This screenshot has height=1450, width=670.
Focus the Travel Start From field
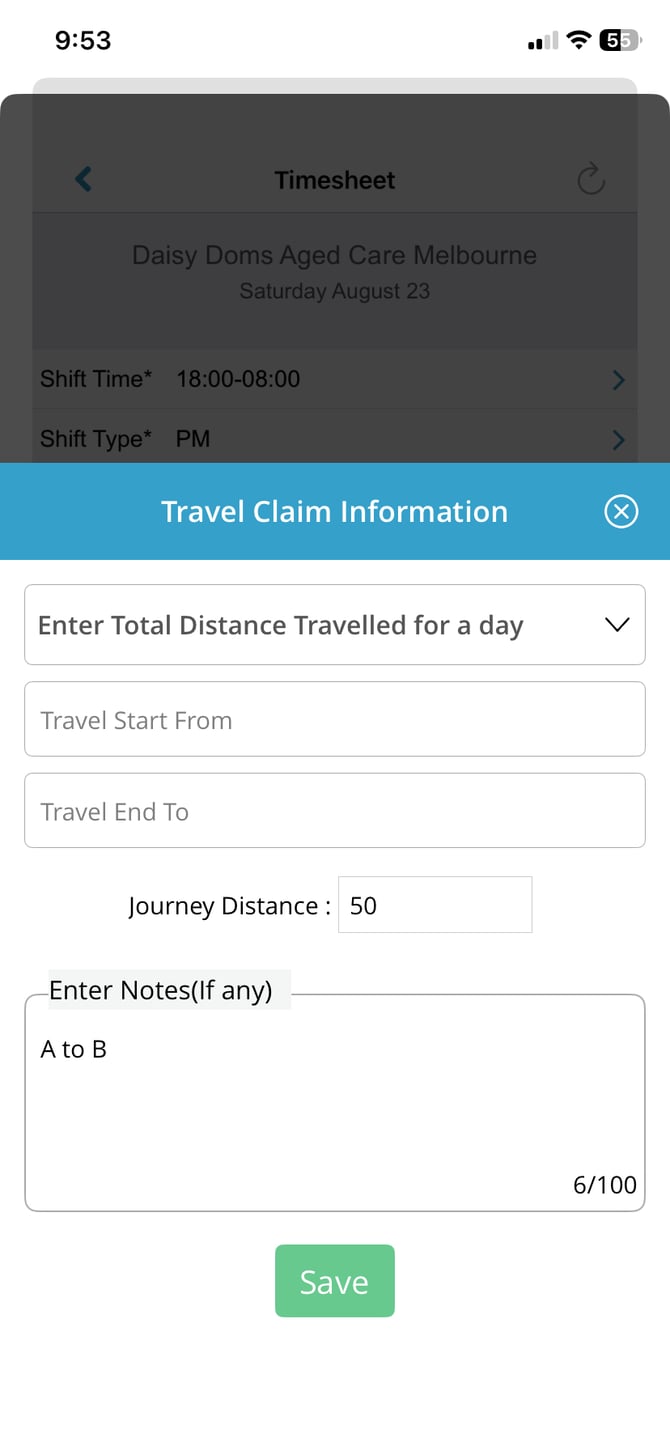[334, 720]
